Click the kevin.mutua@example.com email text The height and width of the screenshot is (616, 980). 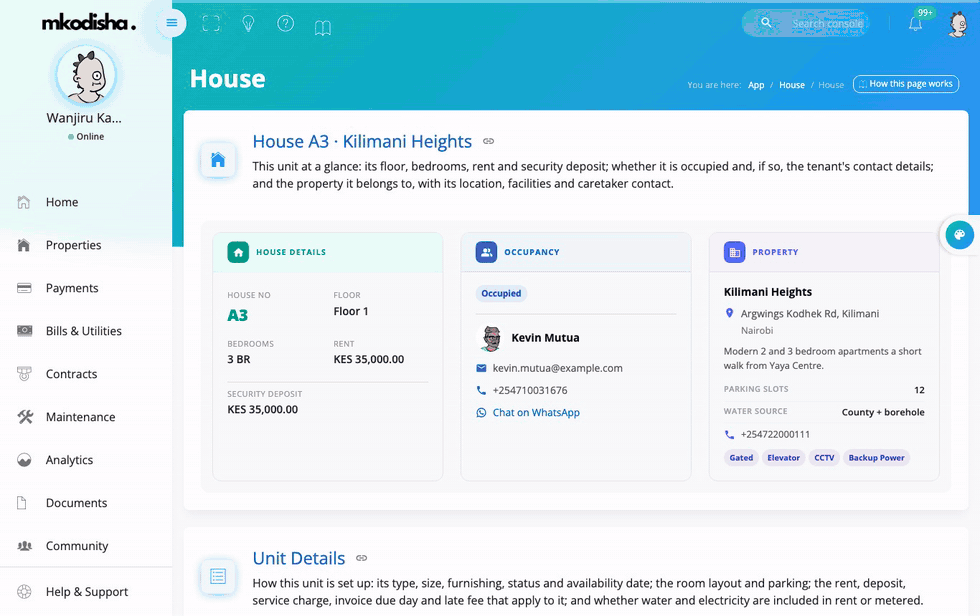[558, 368]
